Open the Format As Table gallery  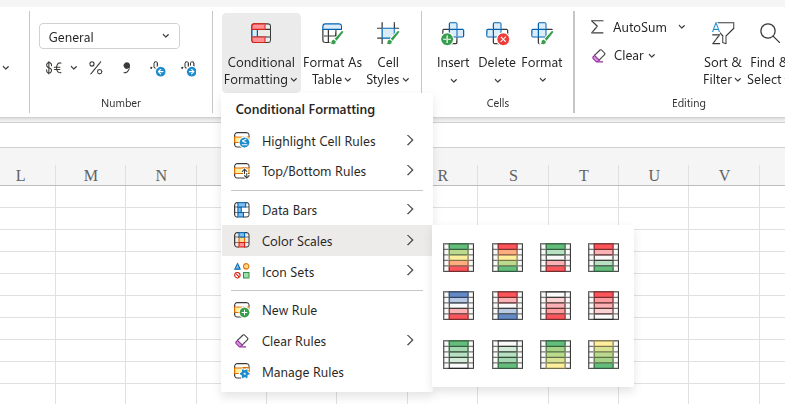[332, 53]
